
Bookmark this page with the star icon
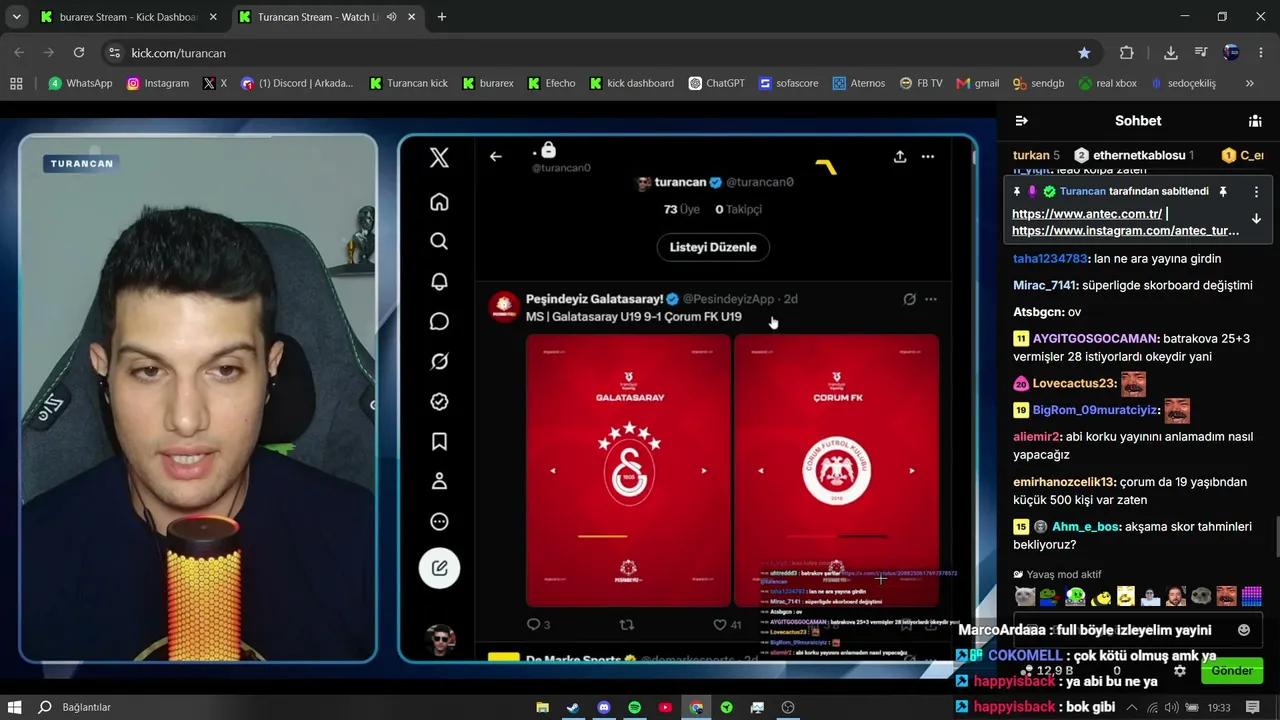pyautogui.click(x=1084, y=53)
